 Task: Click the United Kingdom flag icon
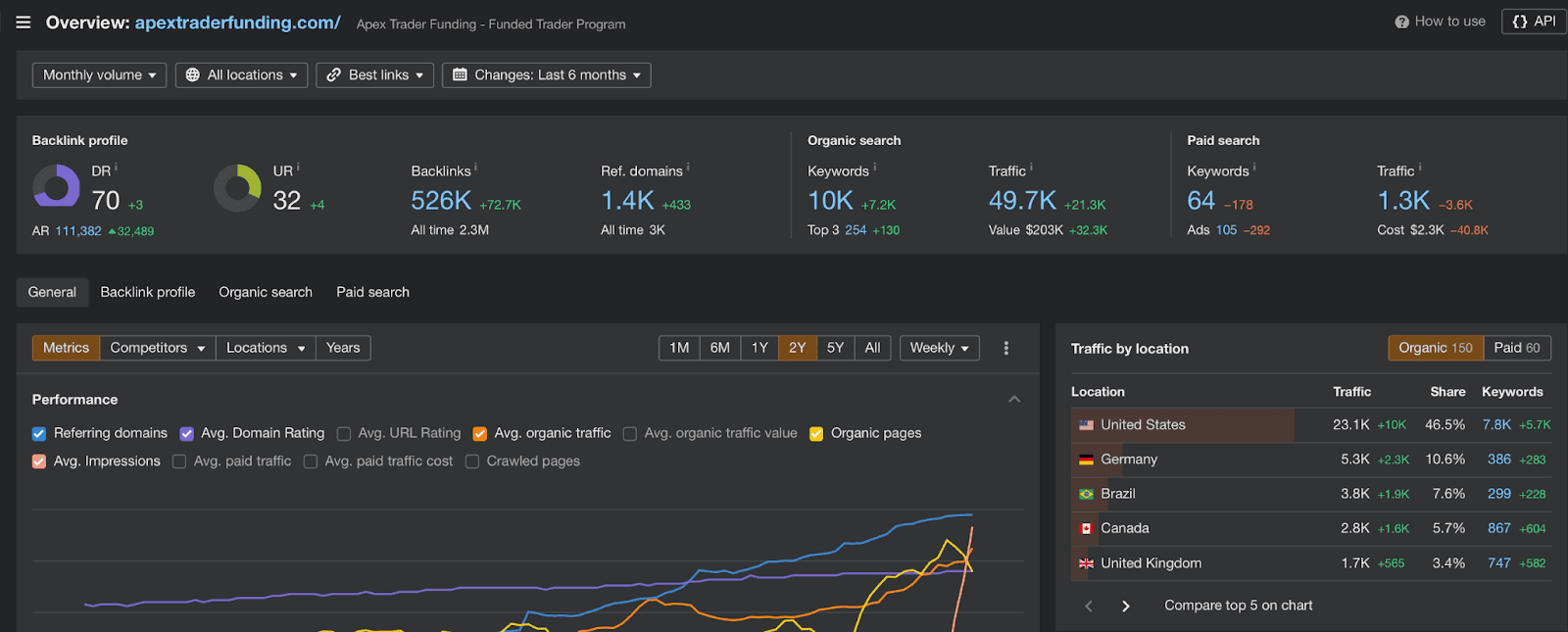point(1086,563)
